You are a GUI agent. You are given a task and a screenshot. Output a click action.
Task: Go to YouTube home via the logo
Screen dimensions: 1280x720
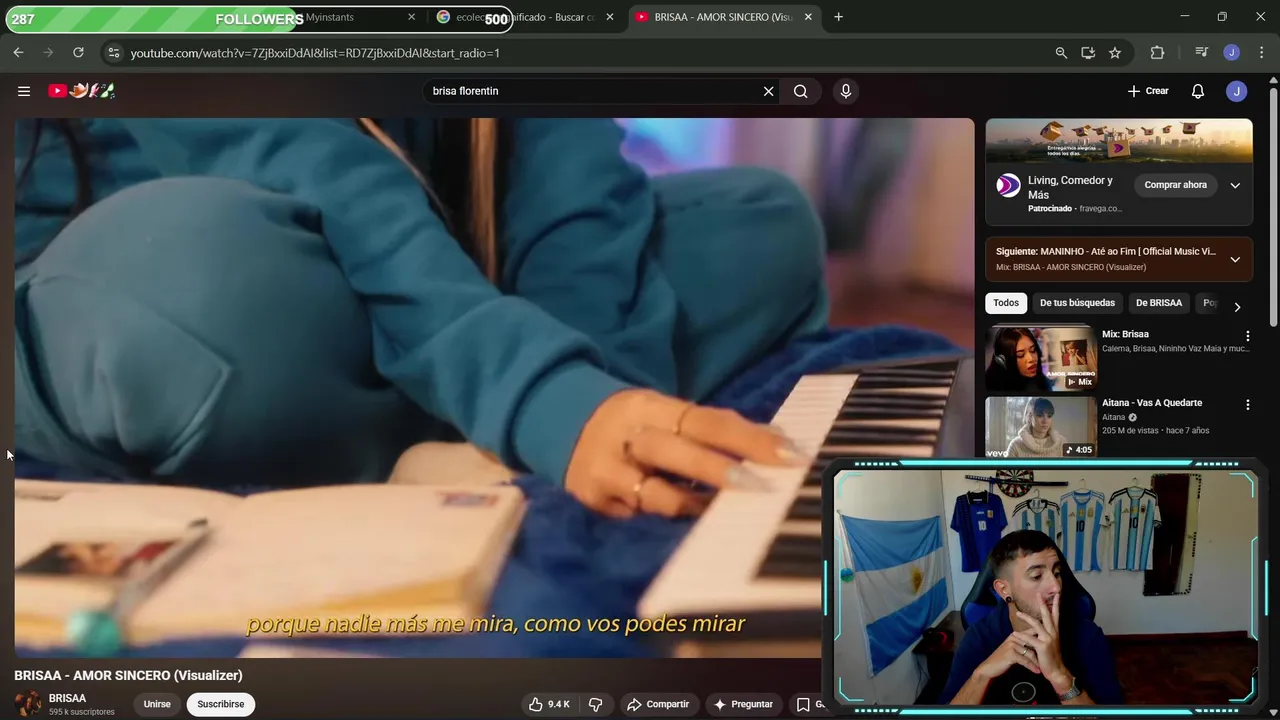point(82,91)
